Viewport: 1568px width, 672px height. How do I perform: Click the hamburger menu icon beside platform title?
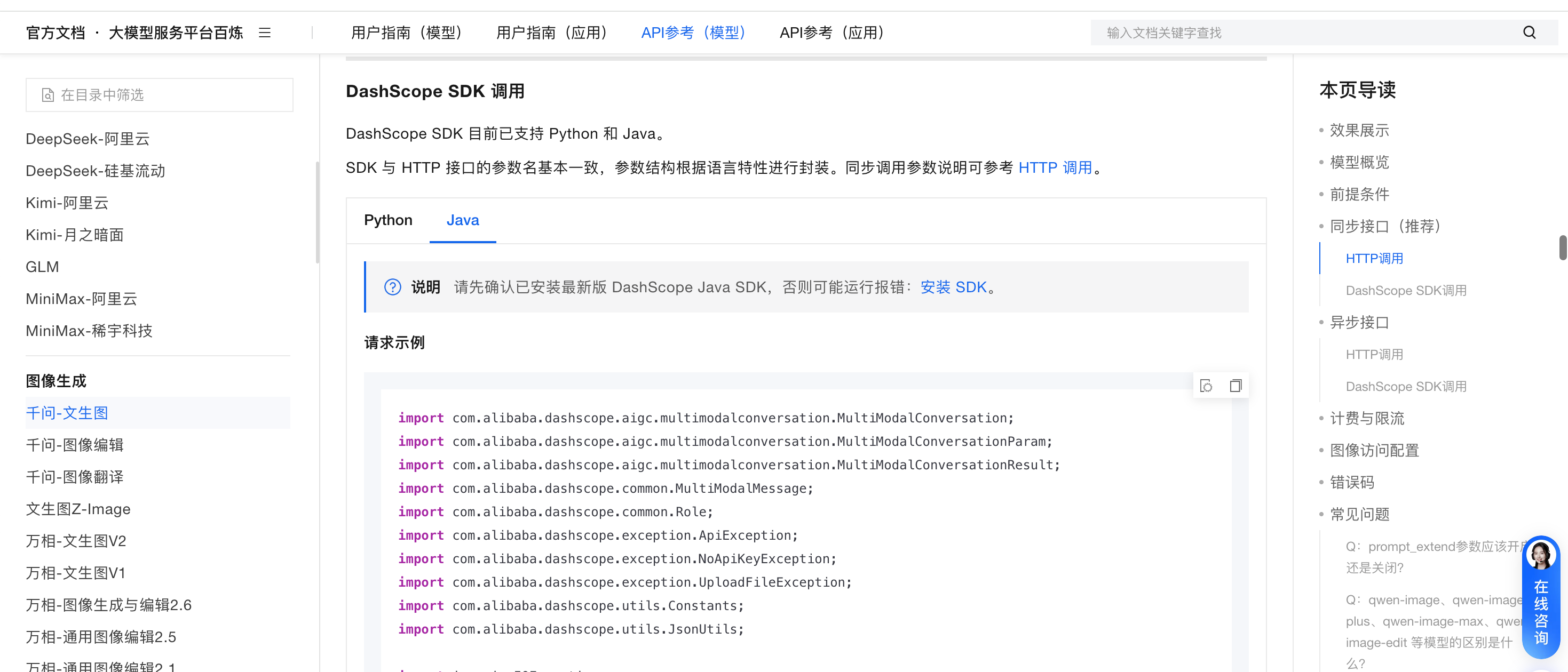coord(264,33)
